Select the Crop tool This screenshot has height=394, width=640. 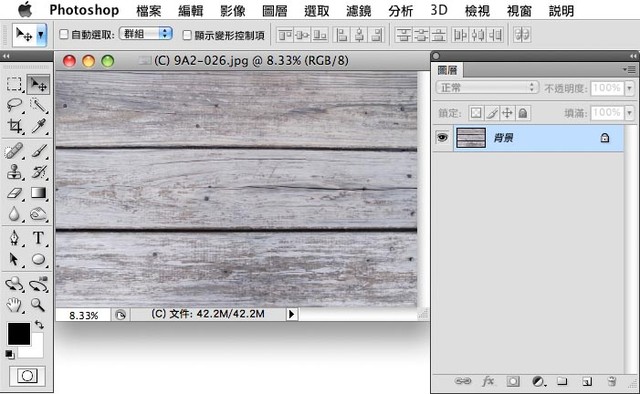[14, 126]
